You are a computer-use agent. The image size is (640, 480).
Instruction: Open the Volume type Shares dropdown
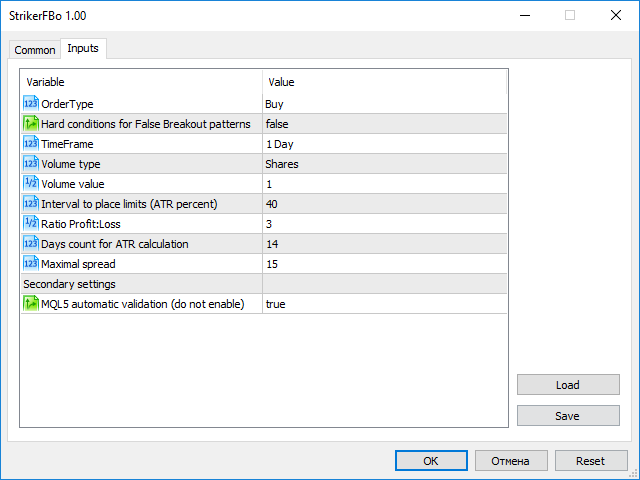tap(384, 164)
